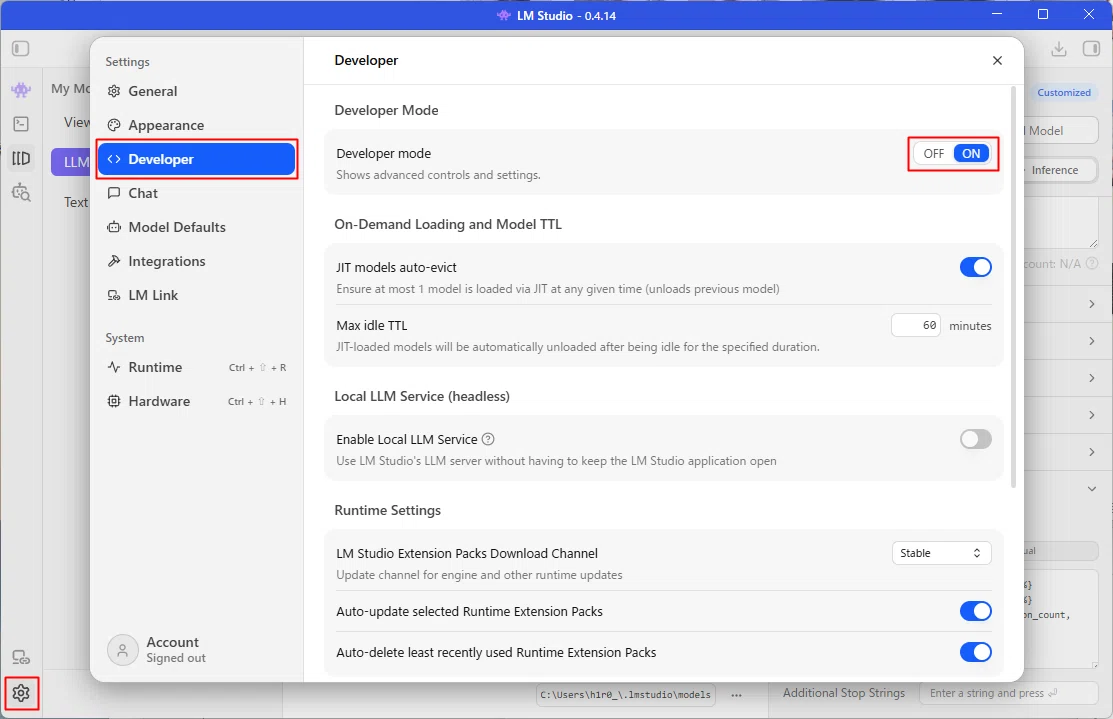Click LM Link icon above settings gear
This screenshot has height=719, width=1113.
click(21, 658)
